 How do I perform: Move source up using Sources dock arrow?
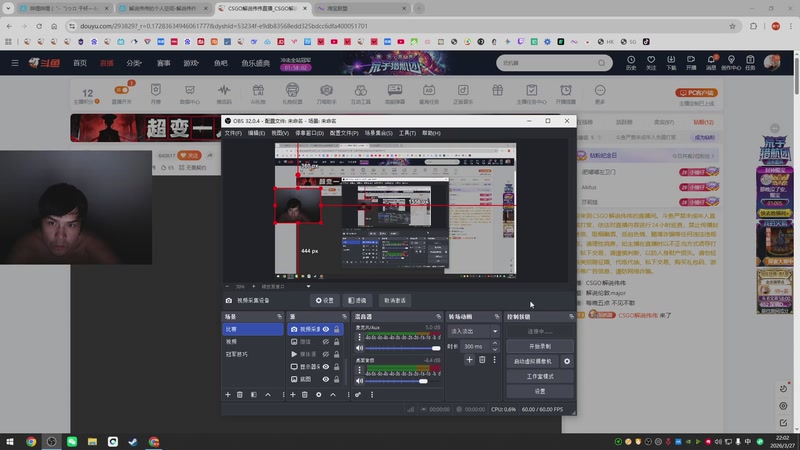333,394
